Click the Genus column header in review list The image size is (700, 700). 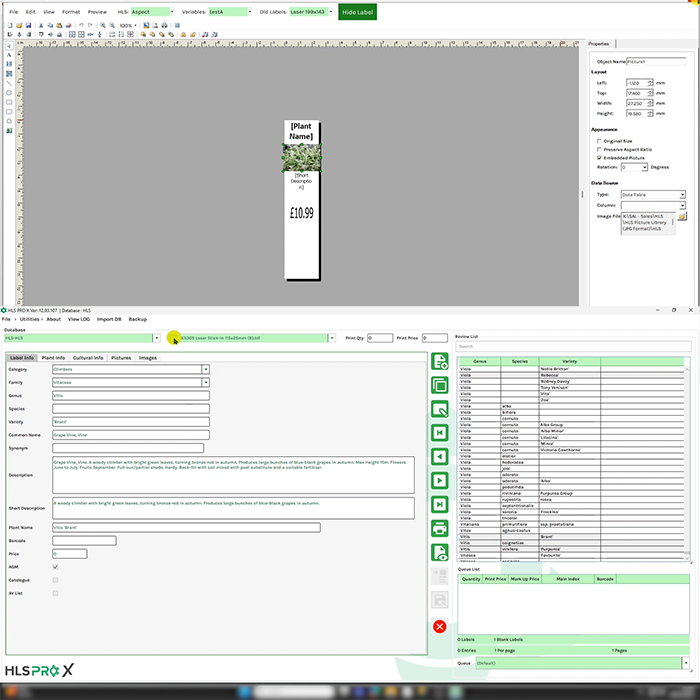(479, 361)
